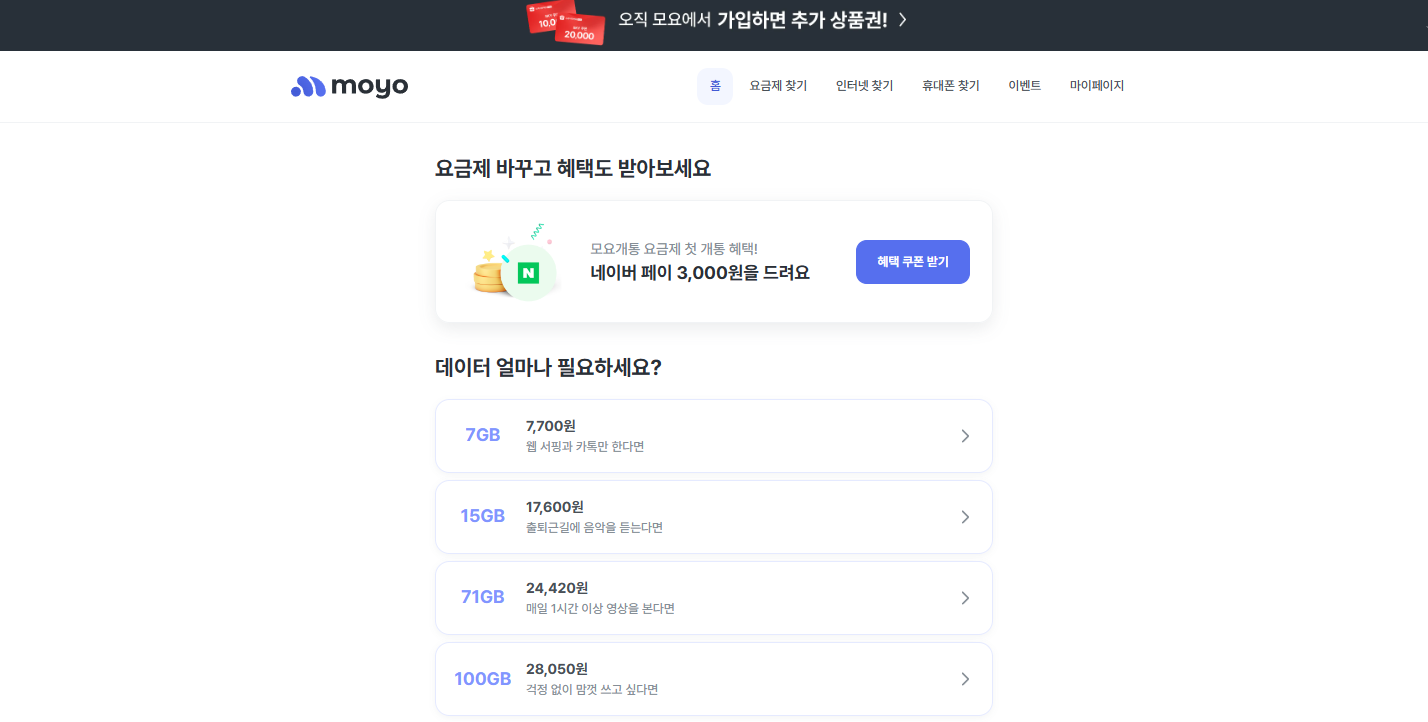Go to 마이페이지
This screenshot has height=722, width=1428.
(x=1096, y=86)
